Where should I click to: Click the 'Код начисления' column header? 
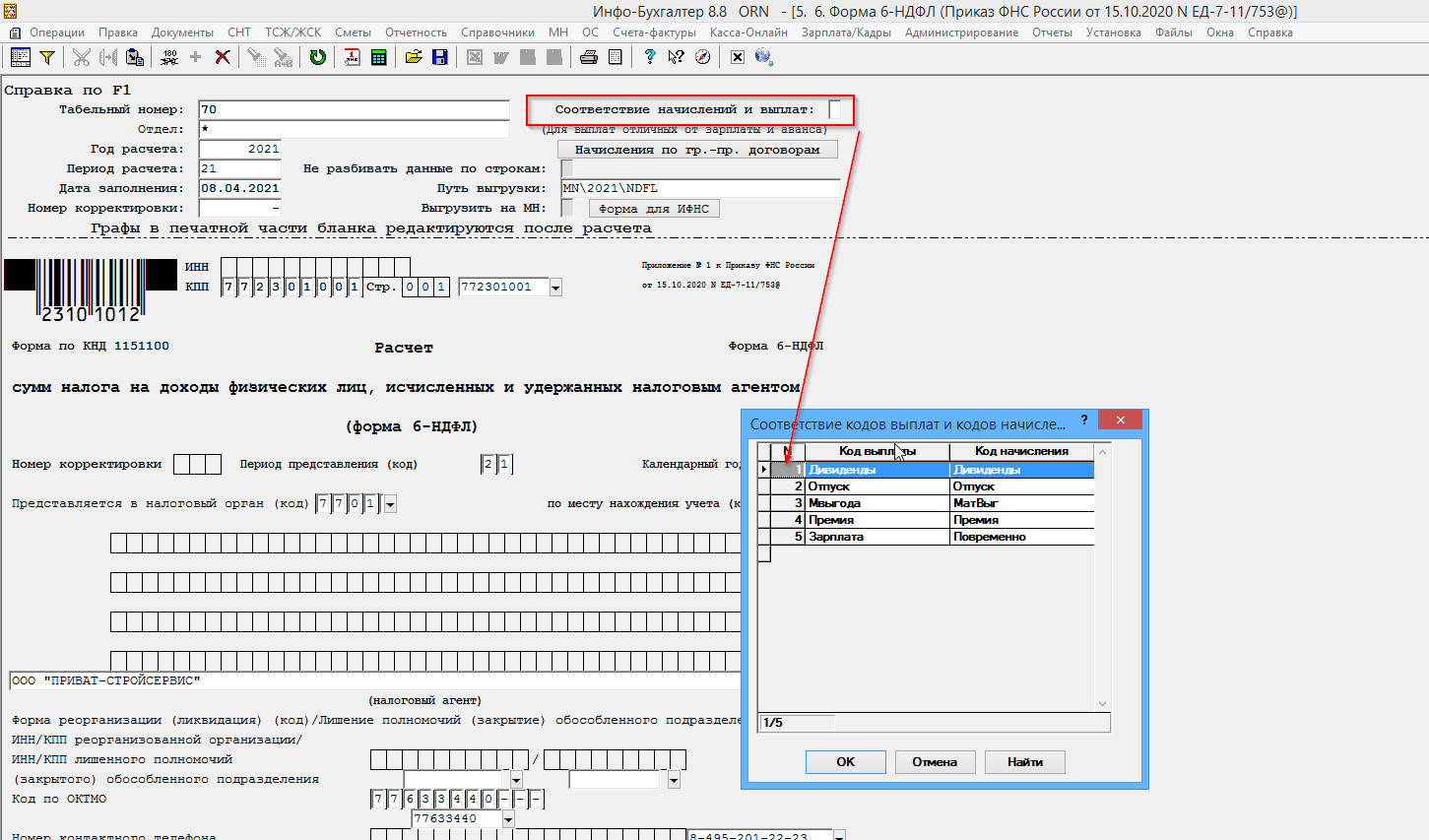1022,451
